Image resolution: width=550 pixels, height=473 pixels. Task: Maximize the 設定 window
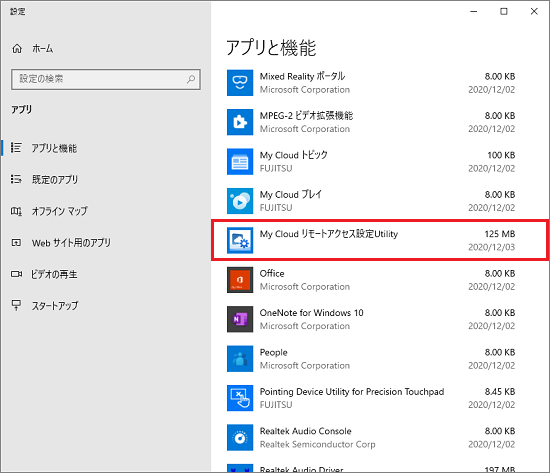tap(504, 12)
